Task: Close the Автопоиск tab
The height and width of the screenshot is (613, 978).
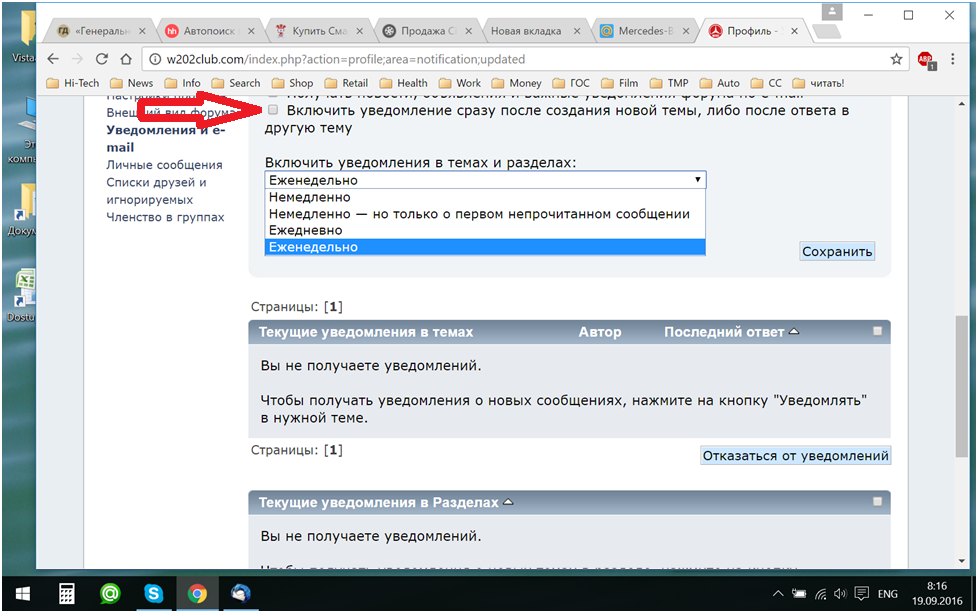Action: (x=251, y=31)
